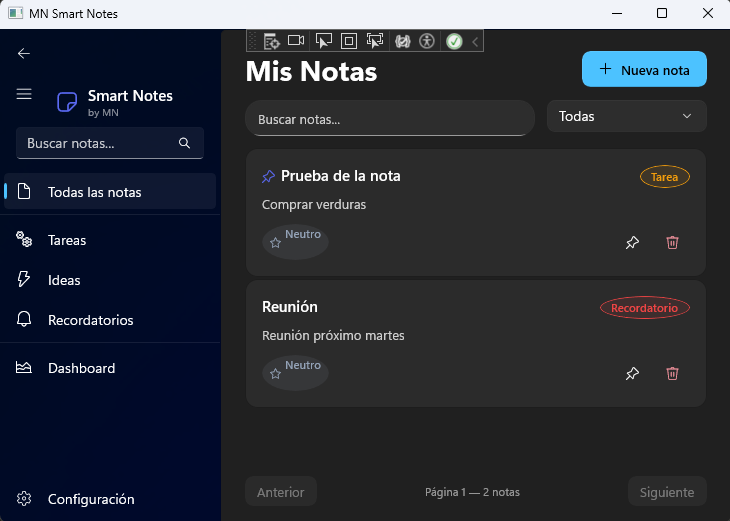Maximize the MN Smart Notes window
The width and height of the screenshot is (730, 521).
(x=662, y=13)
